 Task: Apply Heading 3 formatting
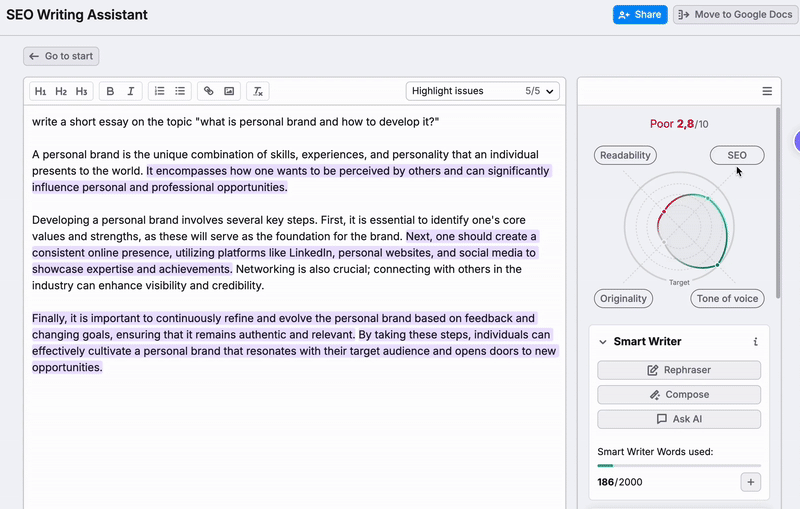81,91
